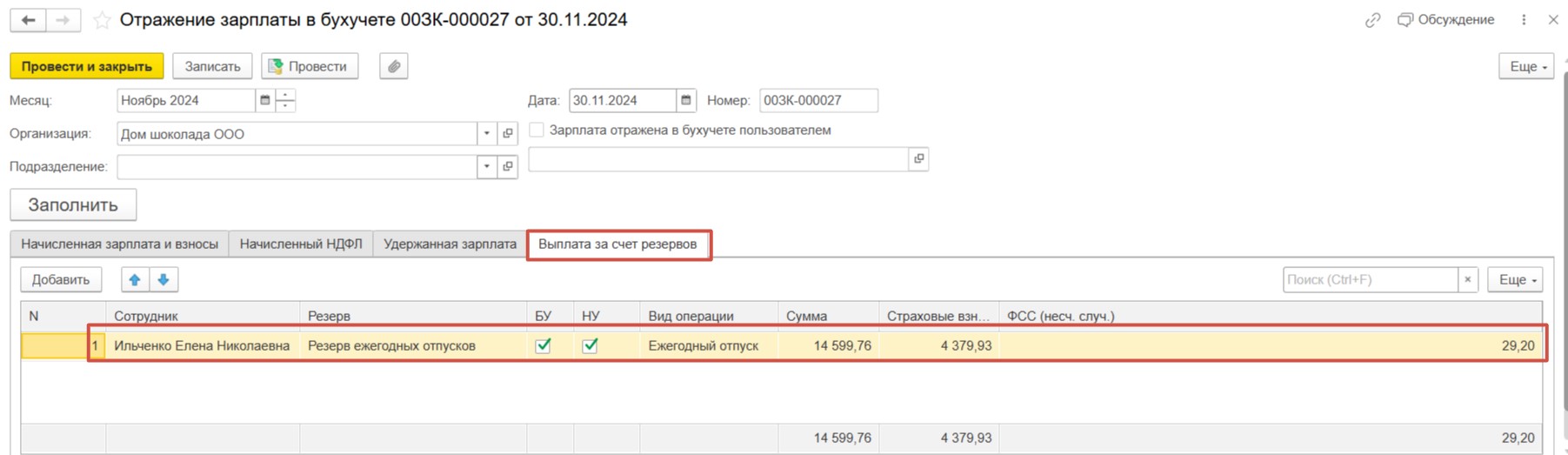Add document to favorites with star
This screenshot has height=455, width=1568.
pos(102,20)
